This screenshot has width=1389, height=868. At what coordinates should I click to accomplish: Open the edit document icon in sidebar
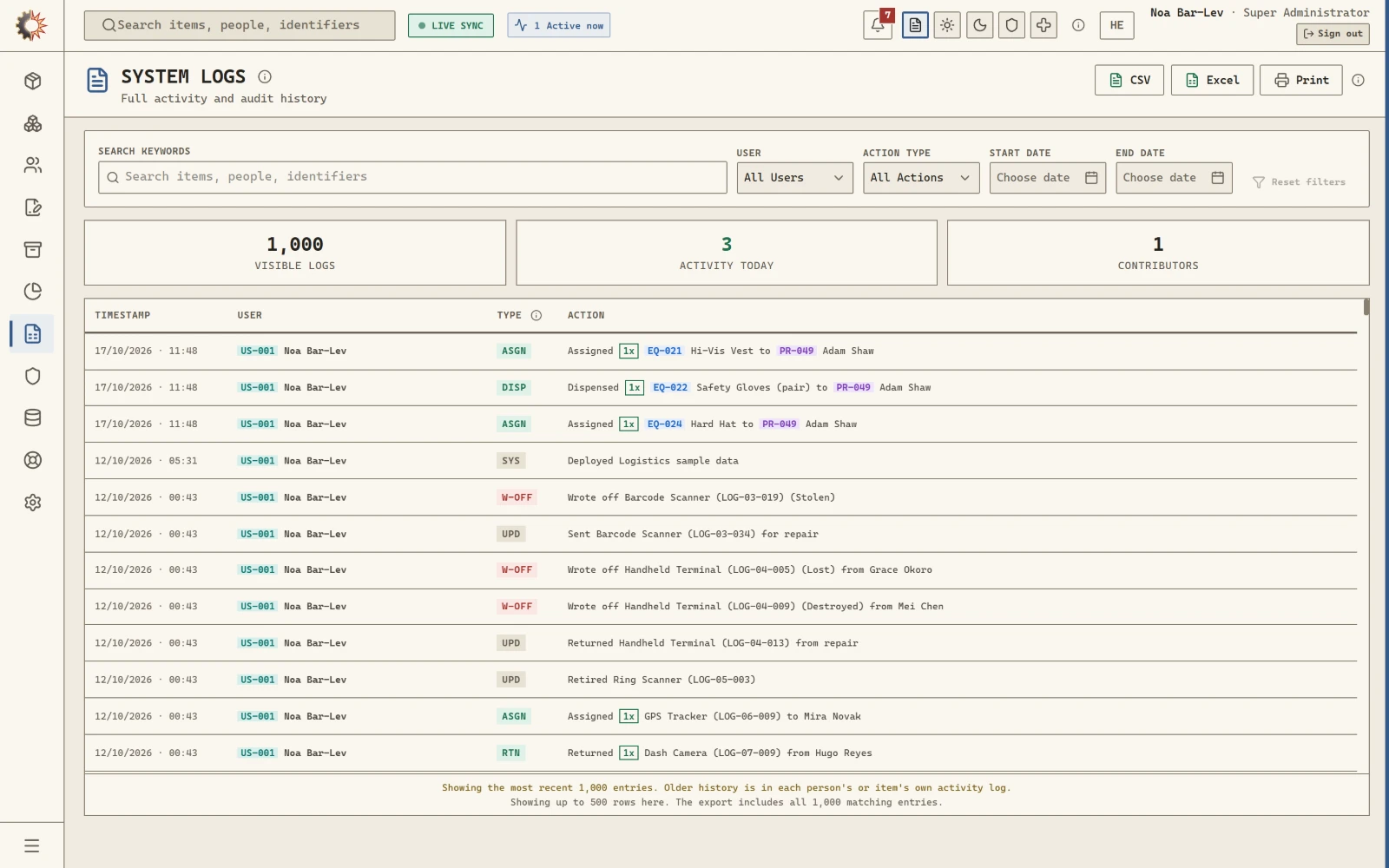point(33,207)
